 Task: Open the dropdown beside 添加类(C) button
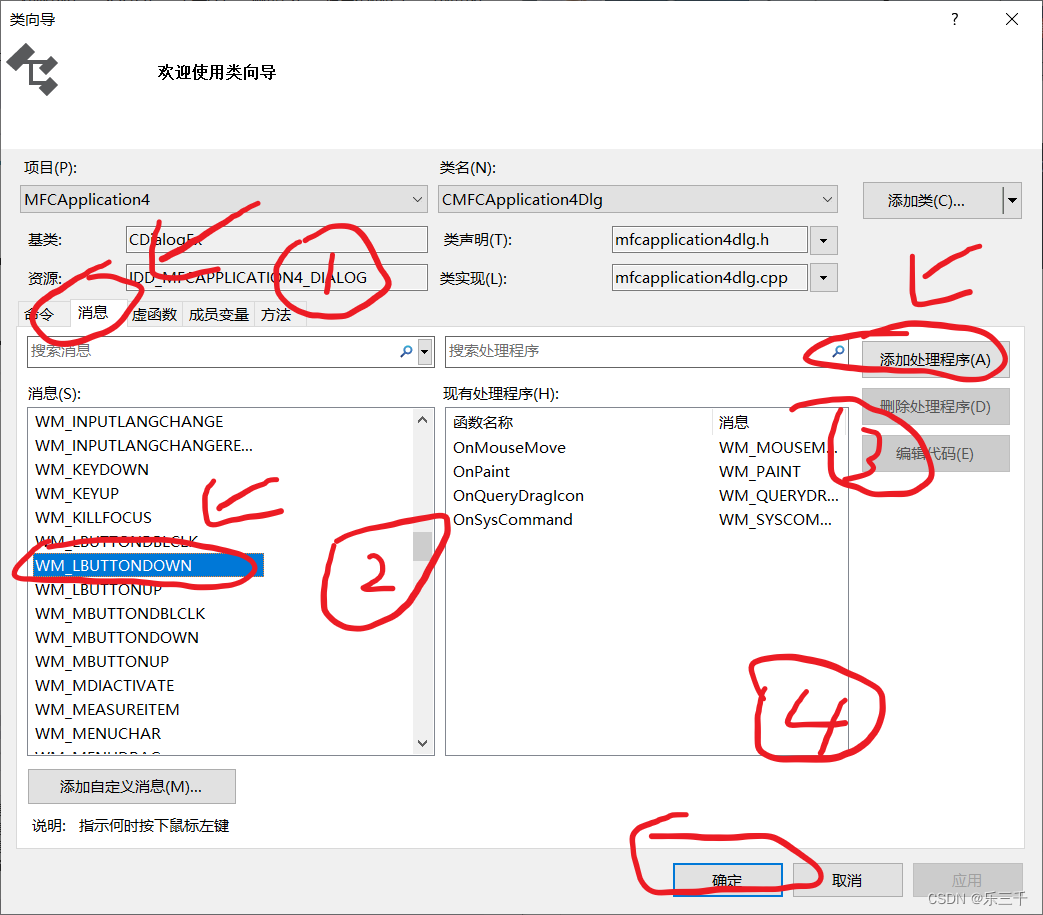[x=1011, y=200]
